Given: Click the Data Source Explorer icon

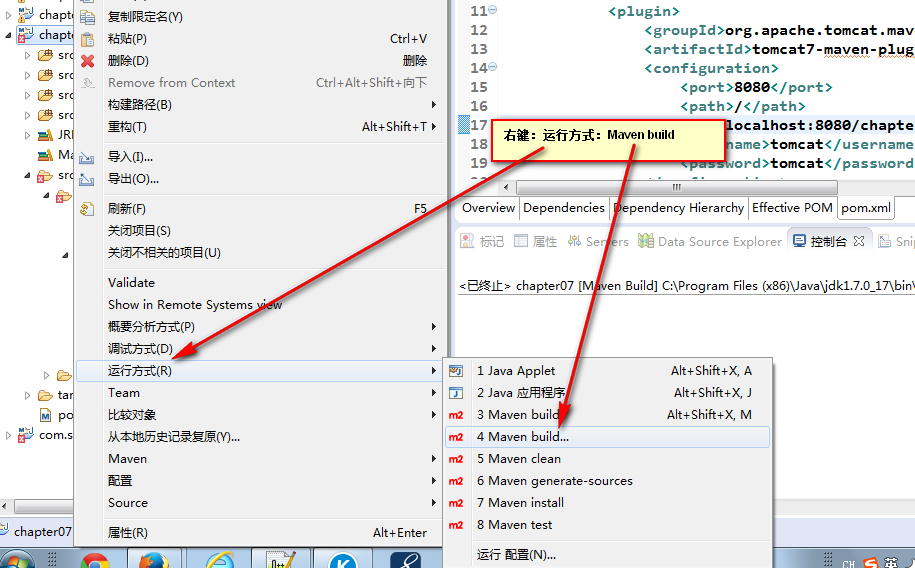Looking at the screenshot, I should click(x=645, y=241).
